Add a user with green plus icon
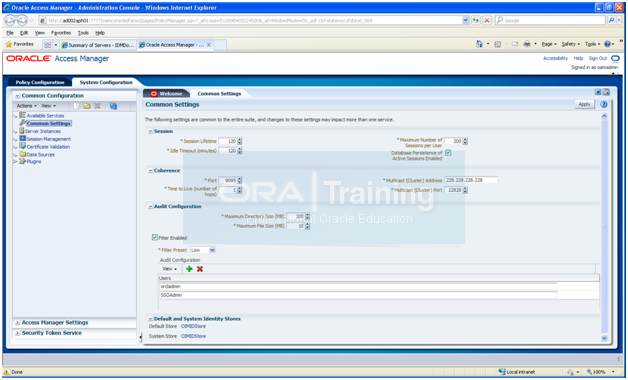The height and width of the screenshot is (380, 628). (189, 269)
